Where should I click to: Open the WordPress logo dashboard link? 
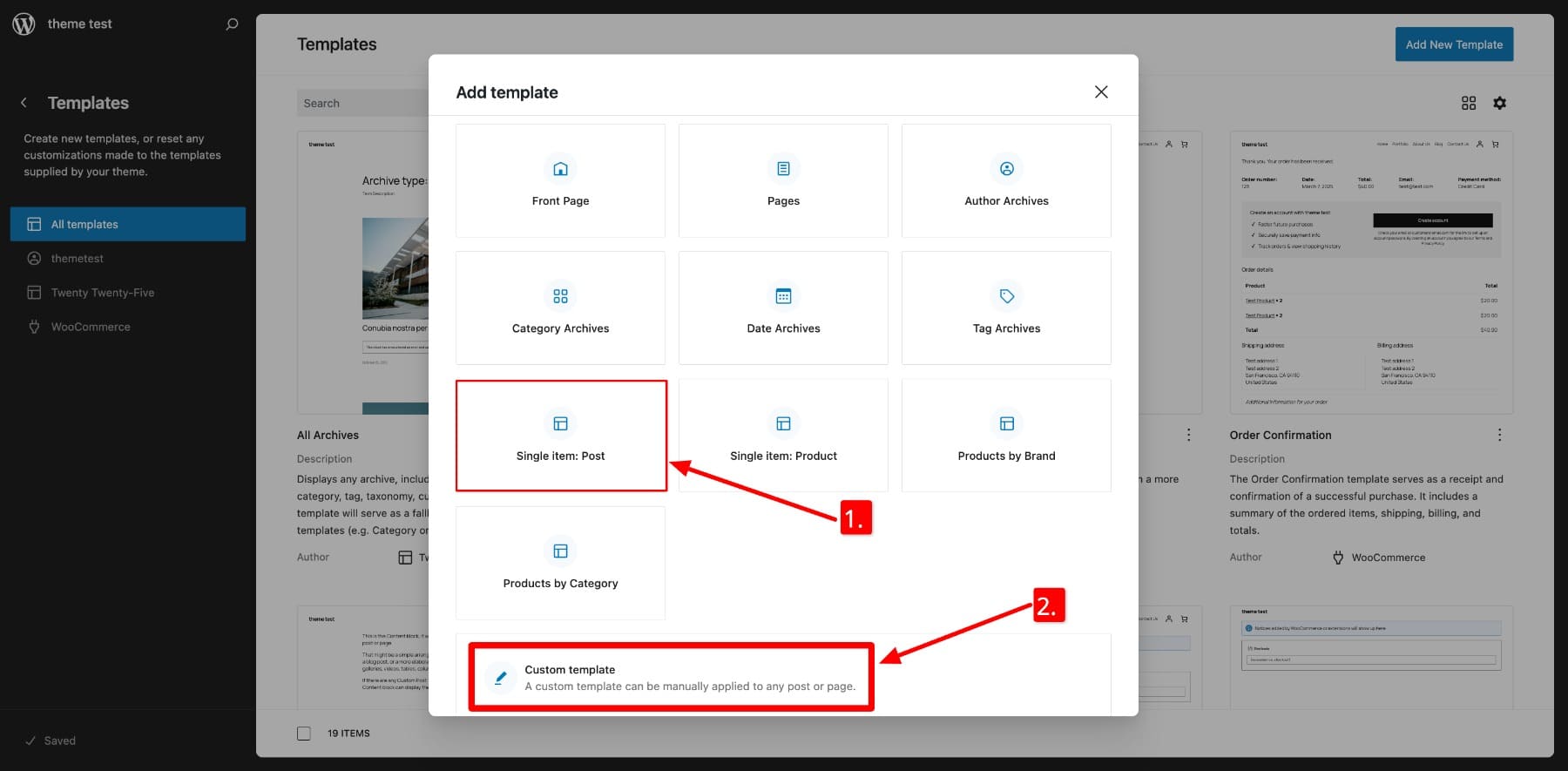(24, 24)
